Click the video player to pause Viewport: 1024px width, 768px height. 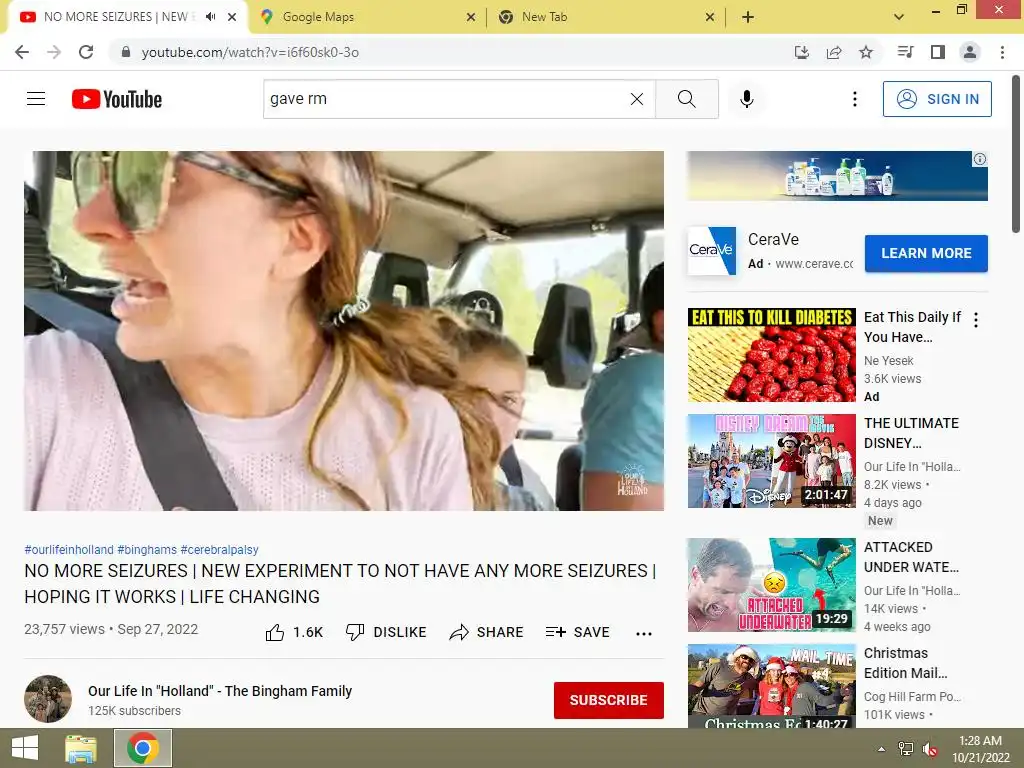pos(344,331)
